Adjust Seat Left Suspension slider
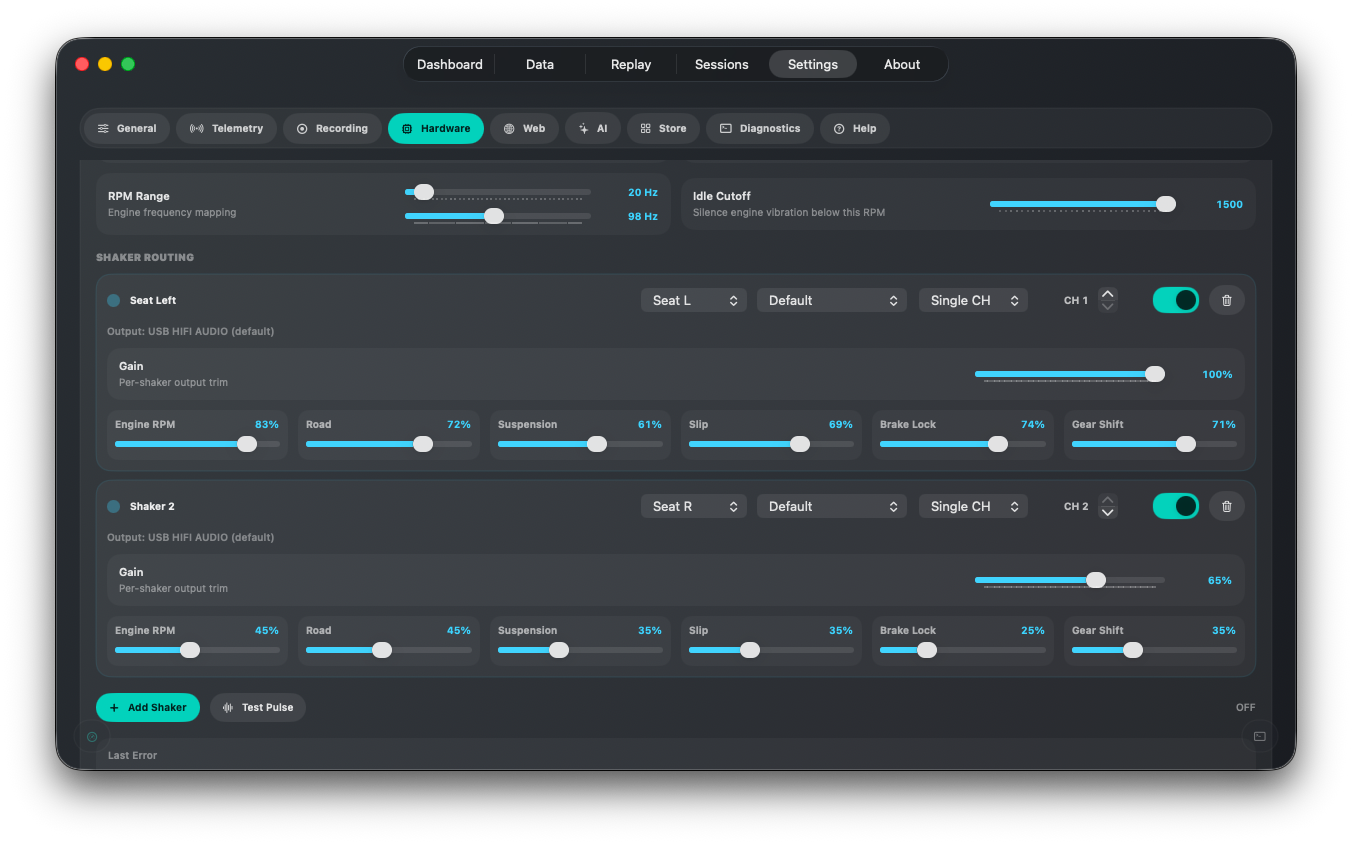The width and height of the screenshot is (1352, 844). (580, 444)
